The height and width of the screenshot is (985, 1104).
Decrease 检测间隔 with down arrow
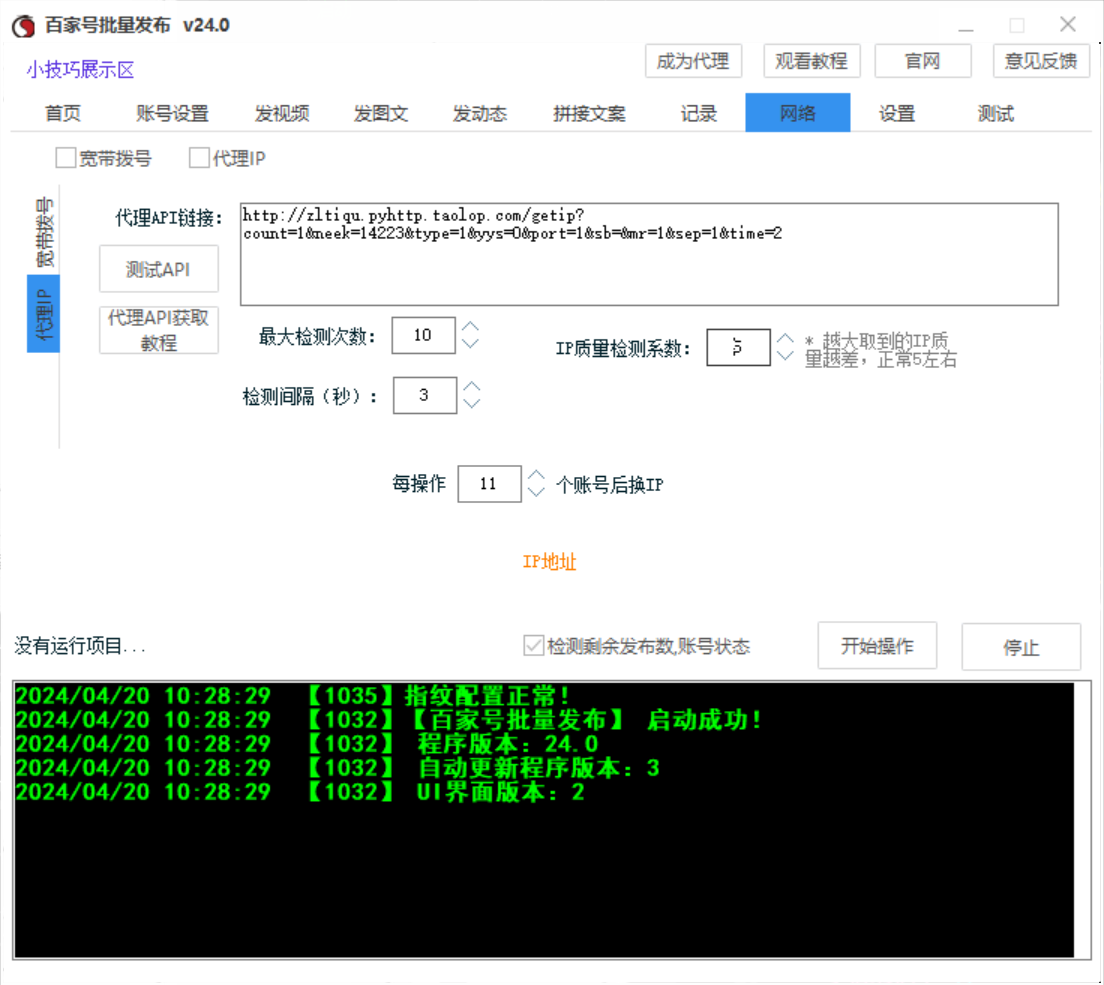[472, 403]
